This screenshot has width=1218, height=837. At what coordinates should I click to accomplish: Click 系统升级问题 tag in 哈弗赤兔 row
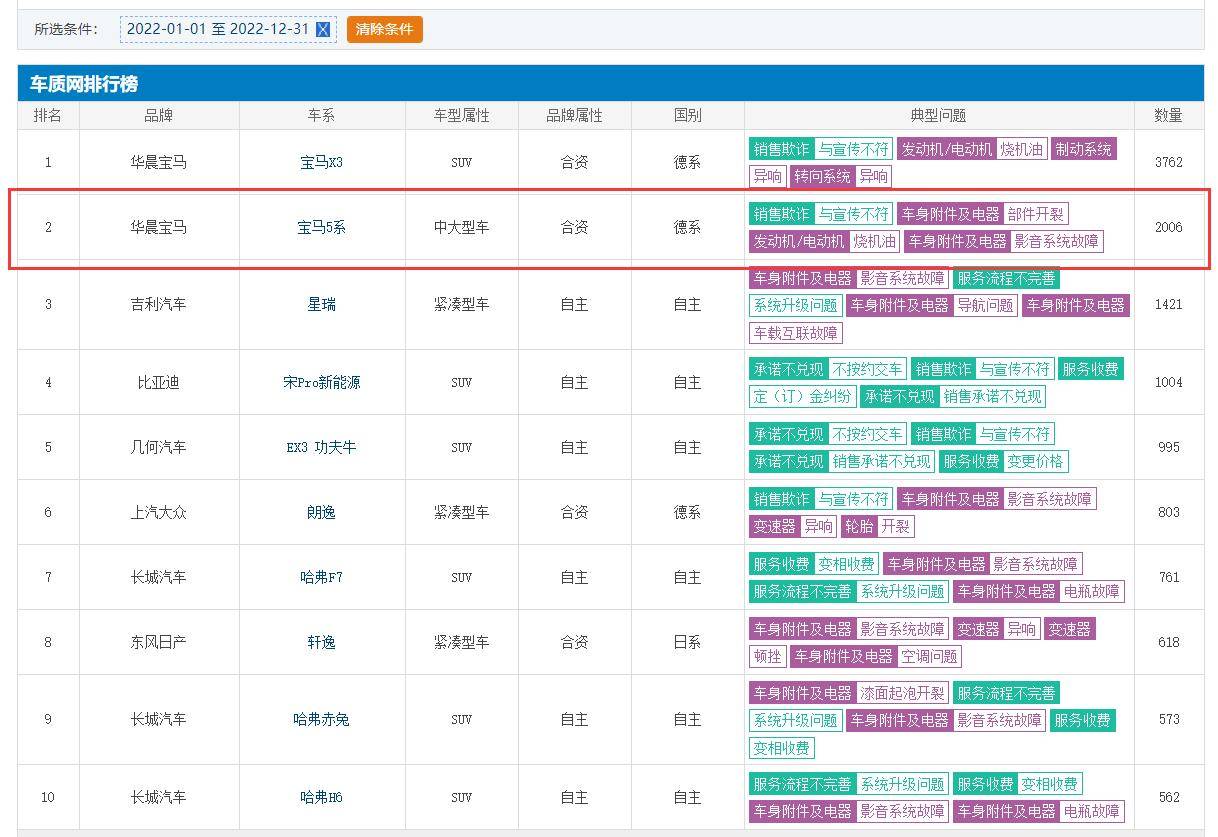796,720
